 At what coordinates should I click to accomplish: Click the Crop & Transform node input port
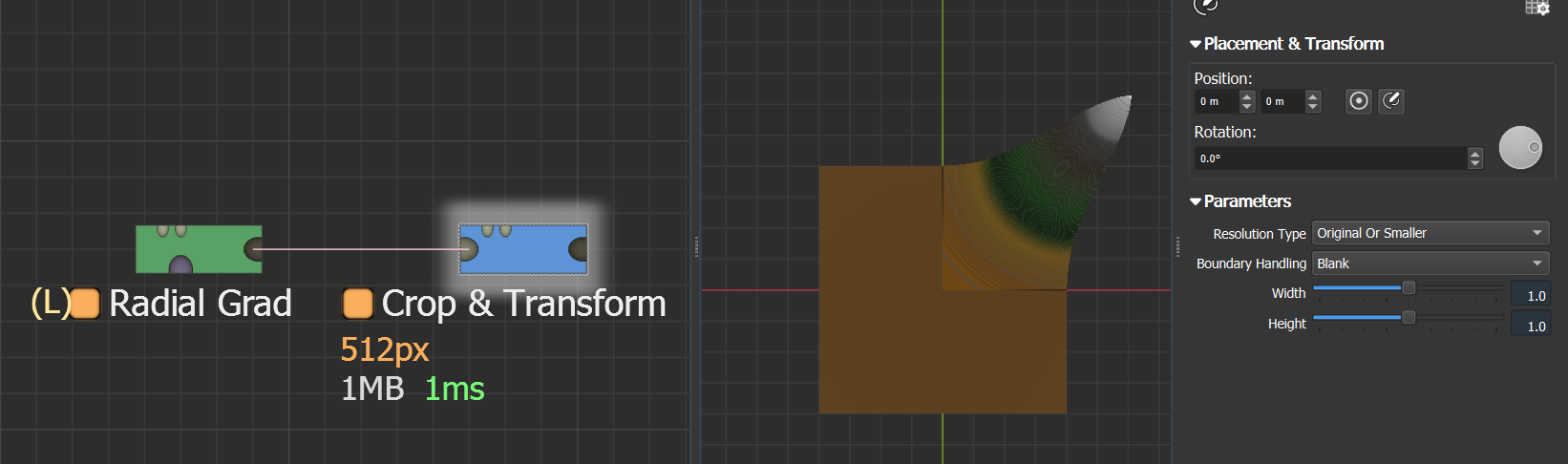click(x=468, y=250)
